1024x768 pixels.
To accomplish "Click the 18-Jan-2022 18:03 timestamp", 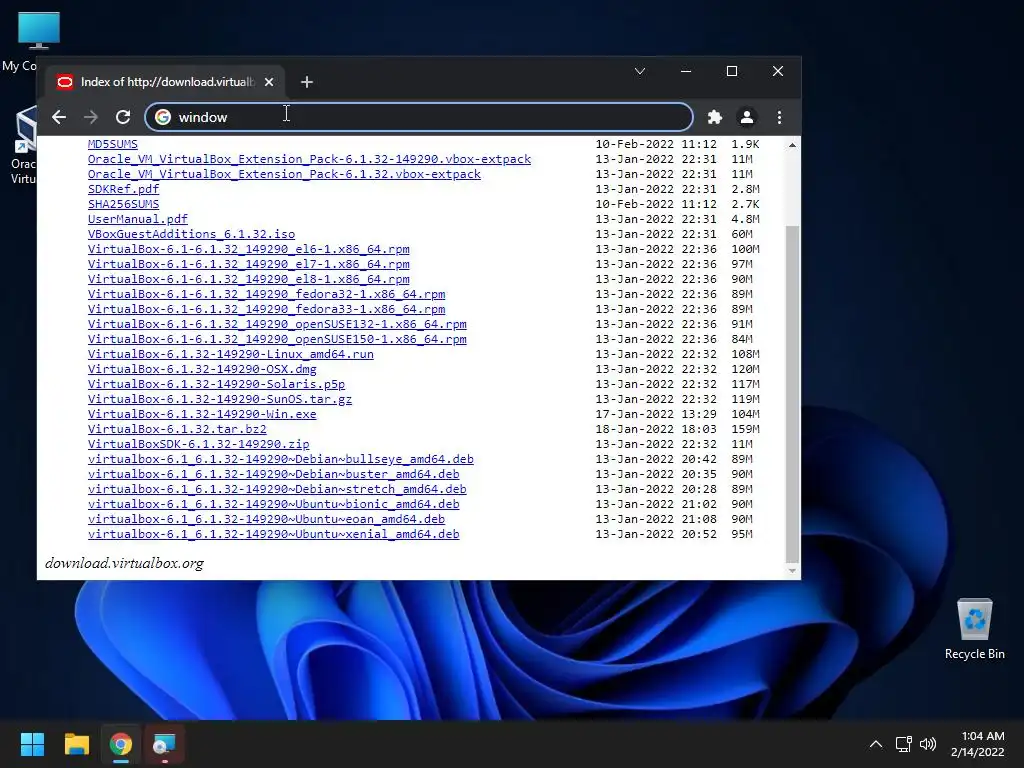I will (x=656, y=429).
